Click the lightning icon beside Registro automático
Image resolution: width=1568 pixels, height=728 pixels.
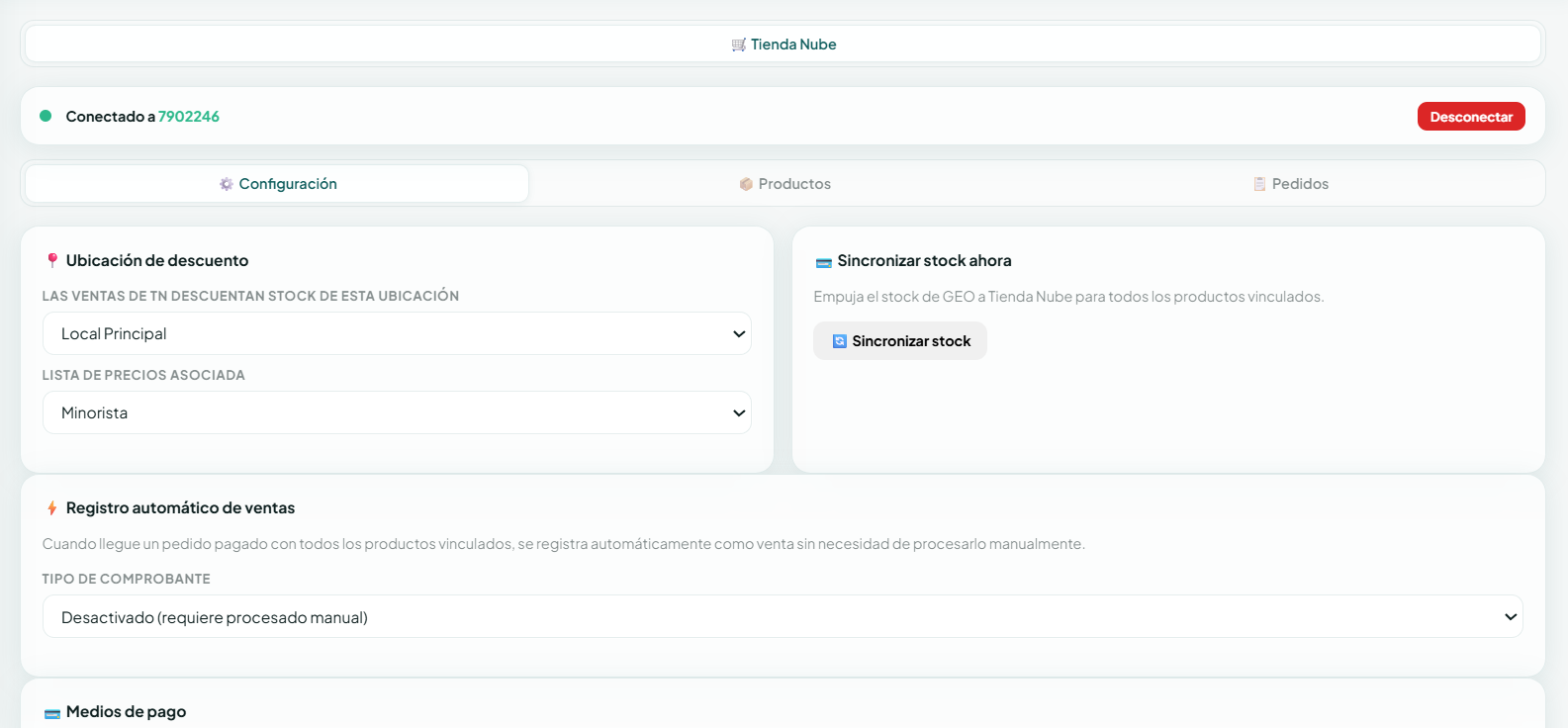(x=52, y=508)
